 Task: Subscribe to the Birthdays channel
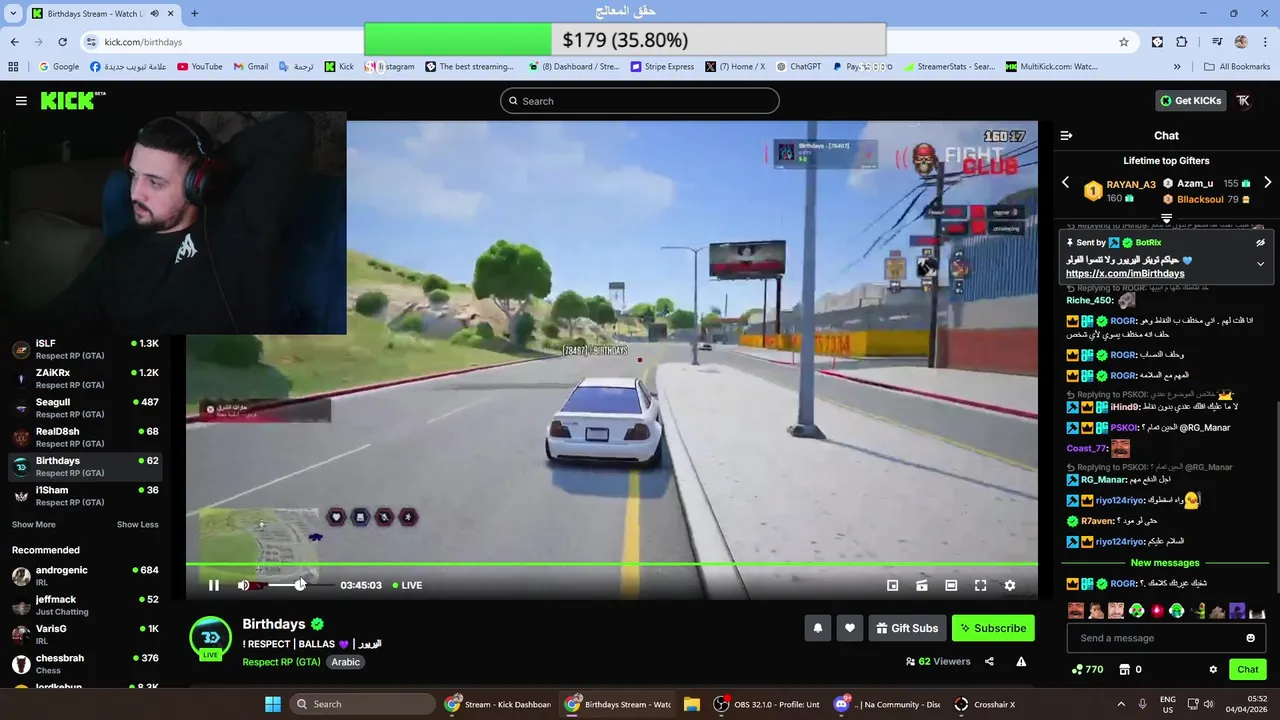[993, 628]
